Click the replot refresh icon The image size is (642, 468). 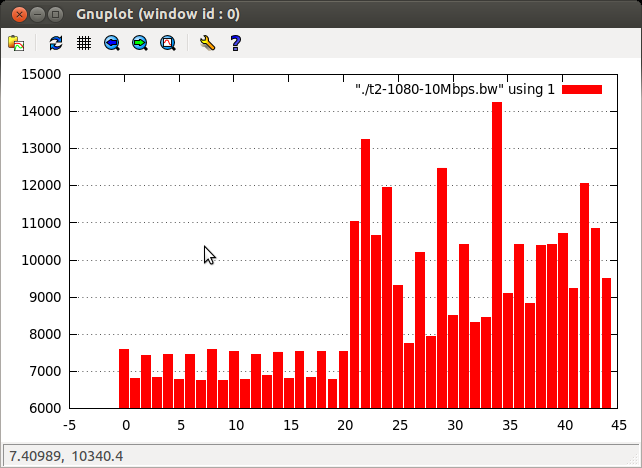coord(56,43)
